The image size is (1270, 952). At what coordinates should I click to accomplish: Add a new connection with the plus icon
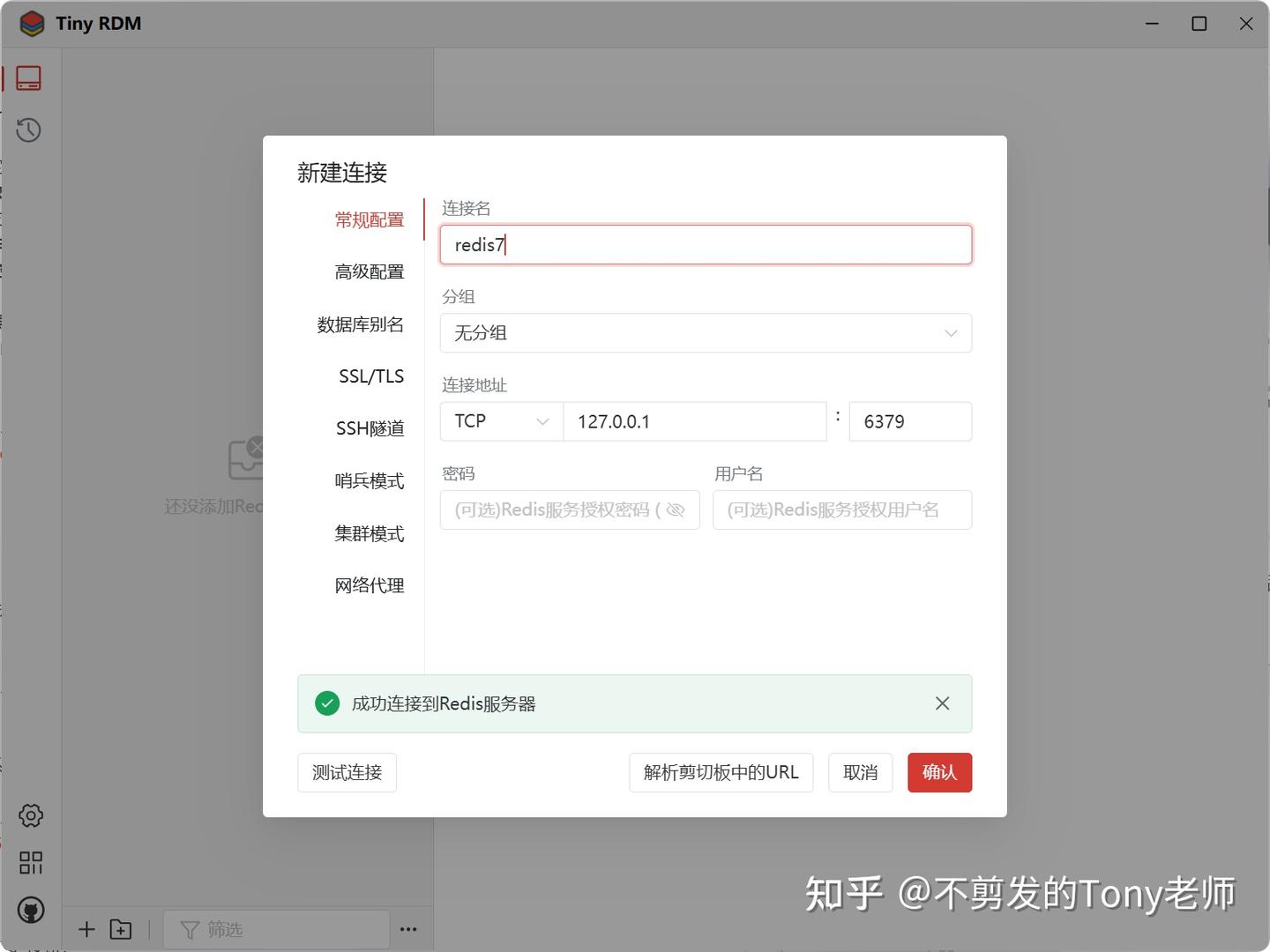(x=86, y=929)
